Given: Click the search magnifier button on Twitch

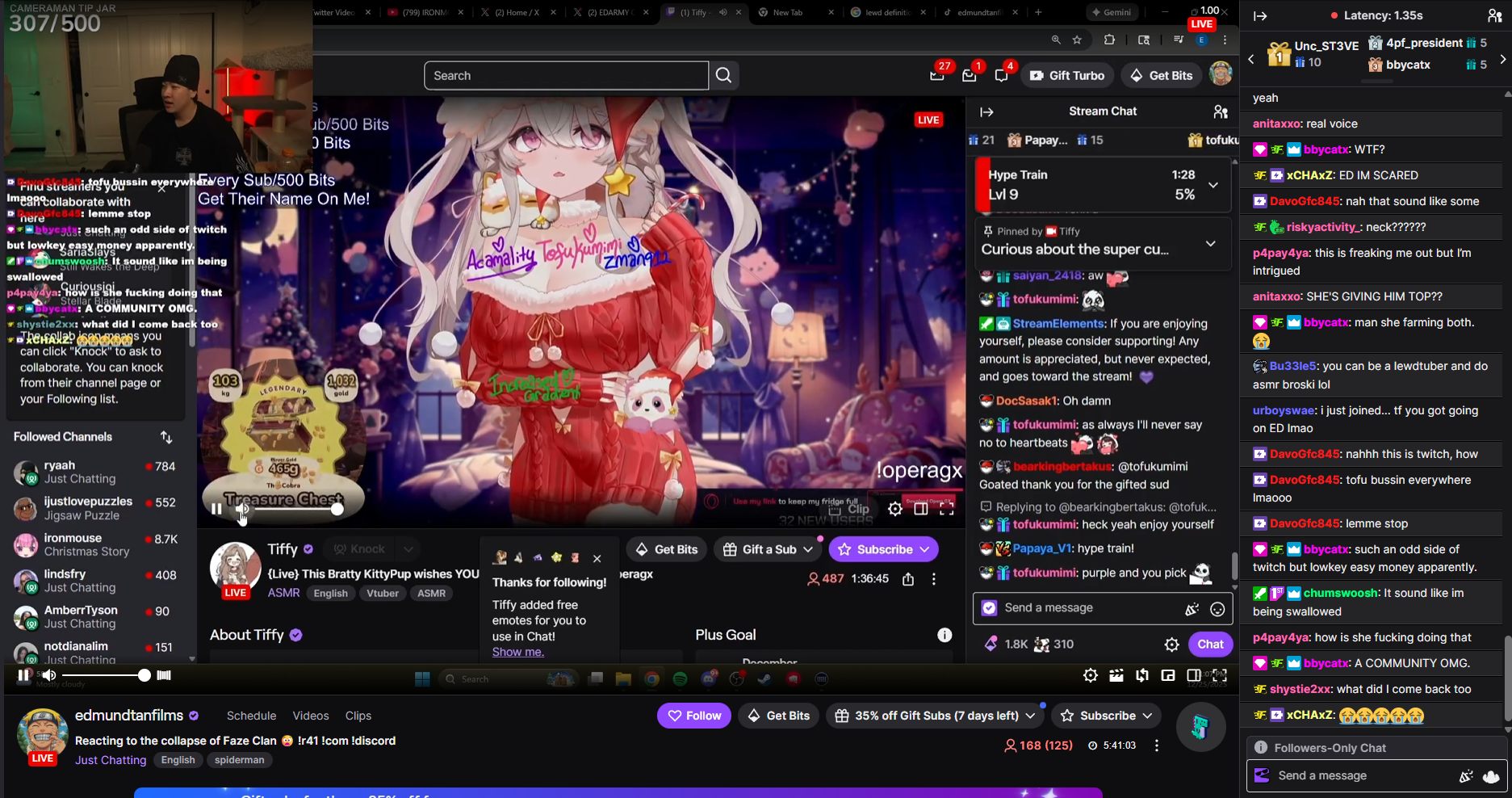Looking at the screenshot, I should pos(724,75).
